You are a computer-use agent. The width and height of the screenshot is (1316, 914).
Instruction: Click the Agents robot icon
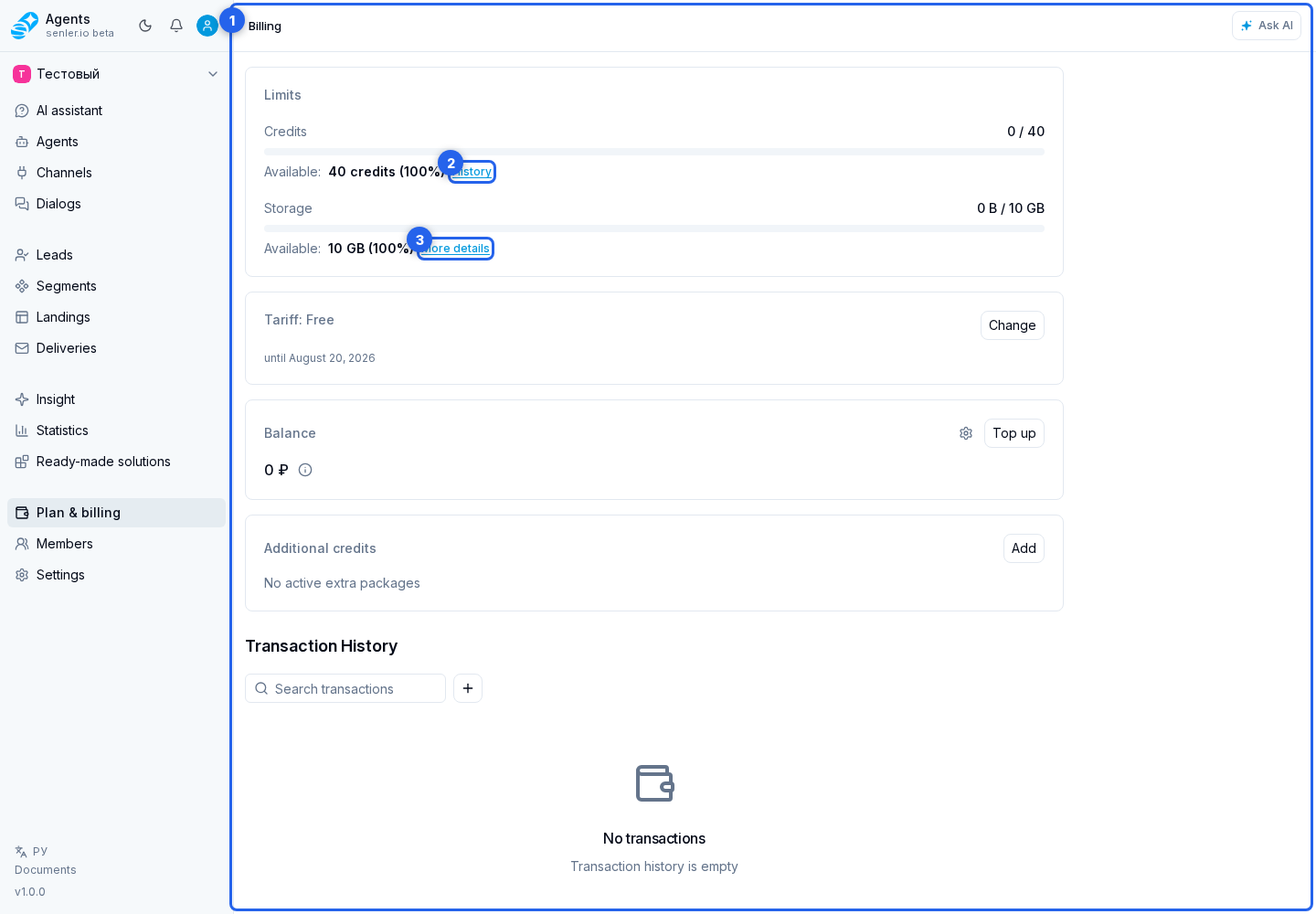22,142
